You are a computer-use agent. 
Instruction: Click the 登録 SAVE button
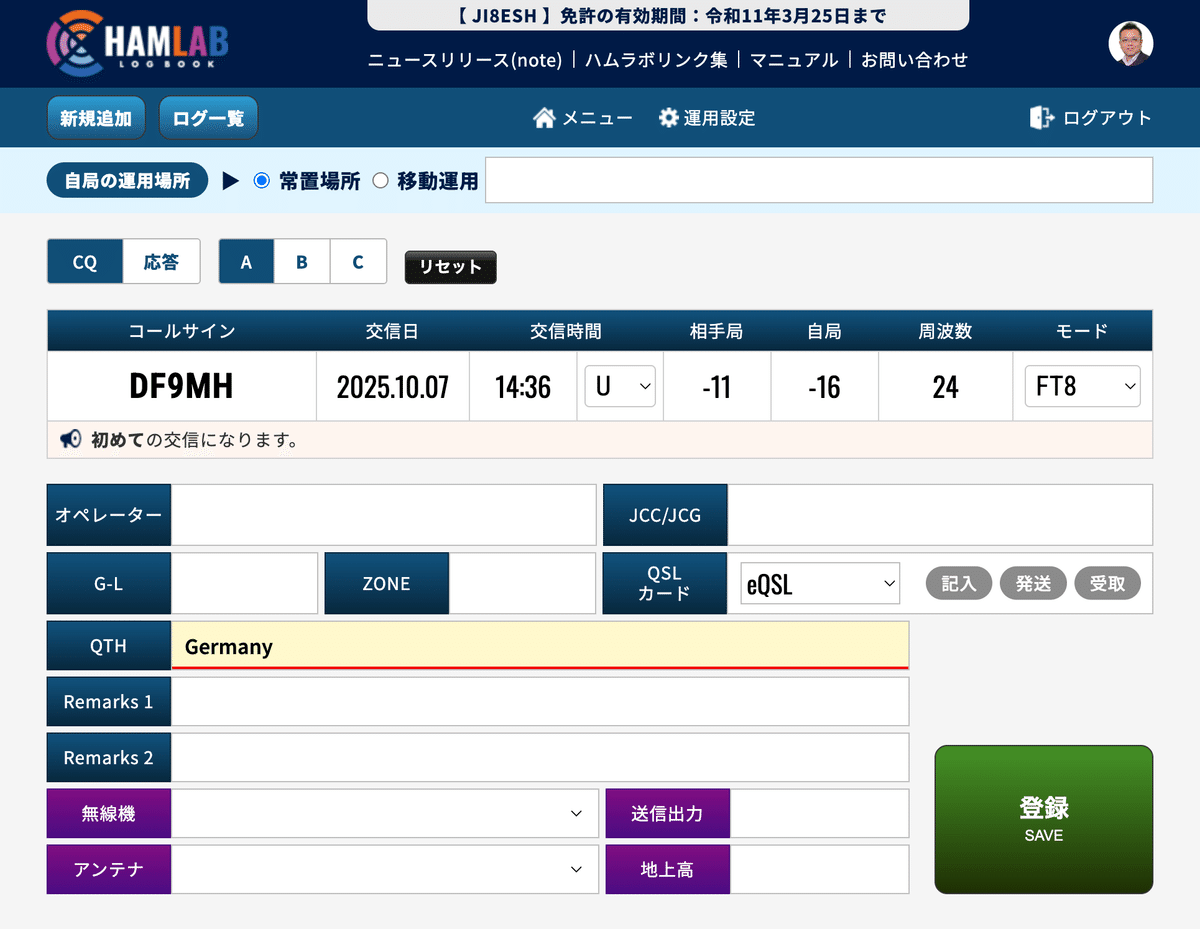click(x=1043, y=819)
